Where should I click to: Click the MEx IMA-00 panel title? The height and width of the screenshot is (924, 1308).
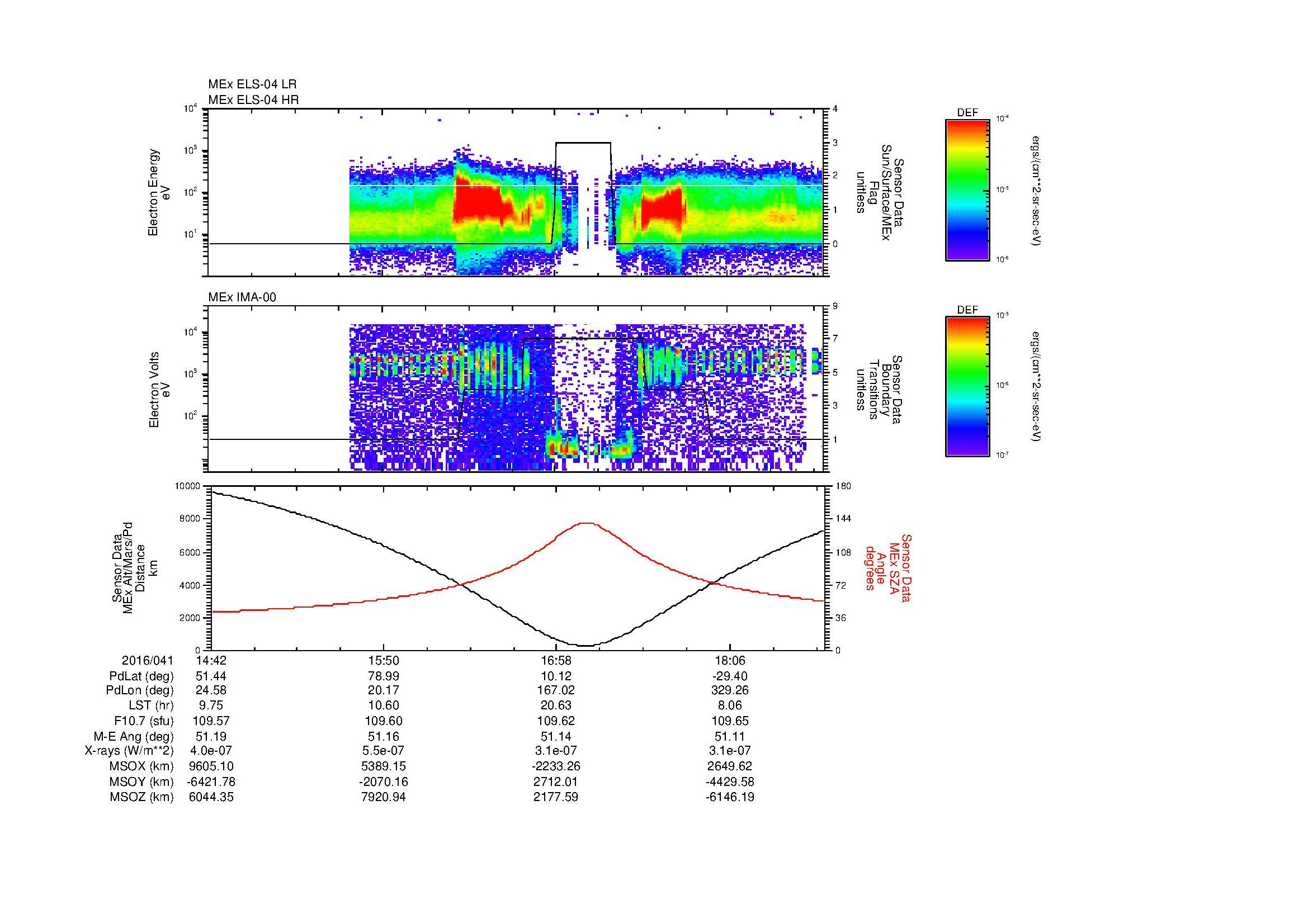tap(242, 297)
